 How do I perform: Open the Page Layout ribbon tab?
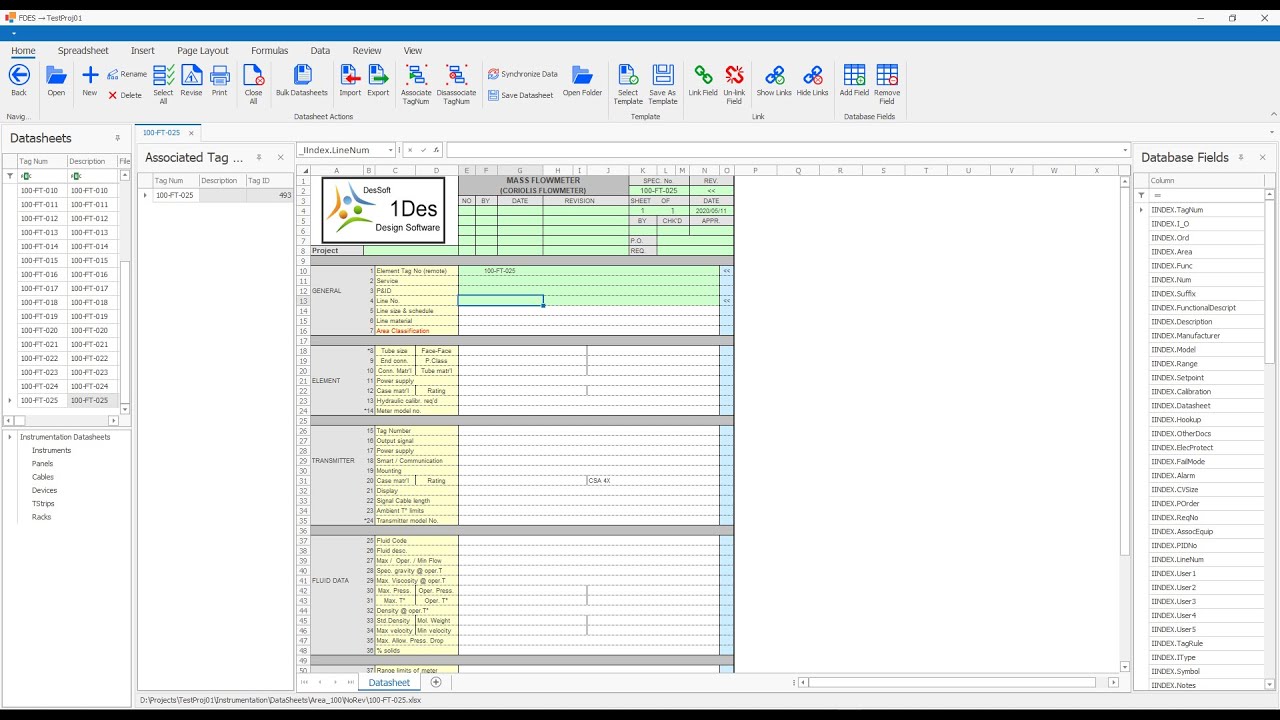[203, 51]
